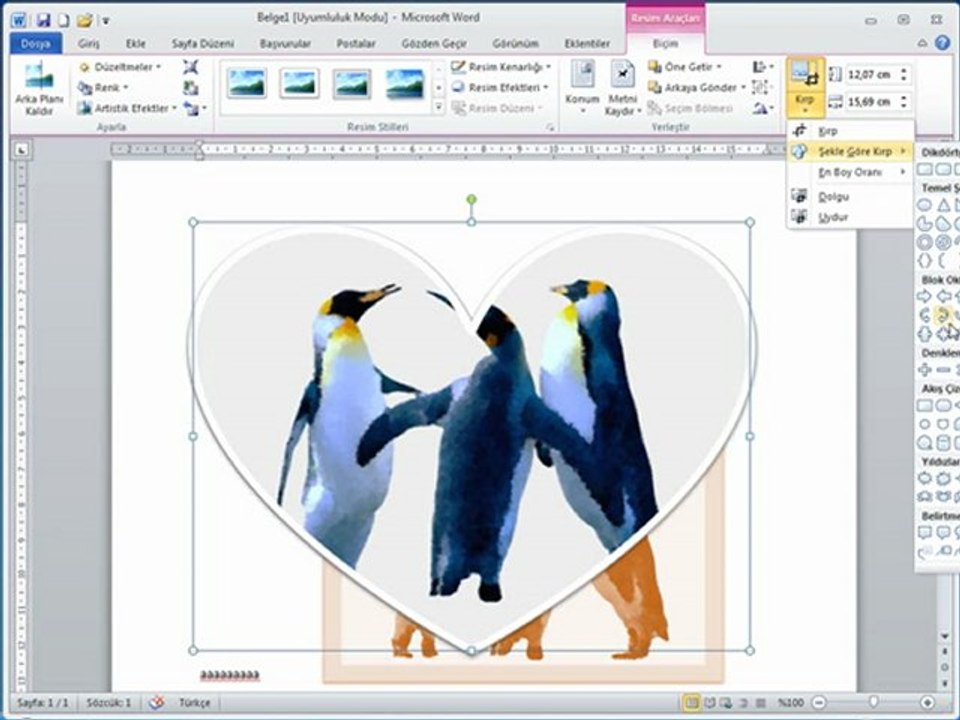Click the Print Layout view icon
Image resolution: width=960 pixels, height=720 pixels.
click(x=692, y=702)
